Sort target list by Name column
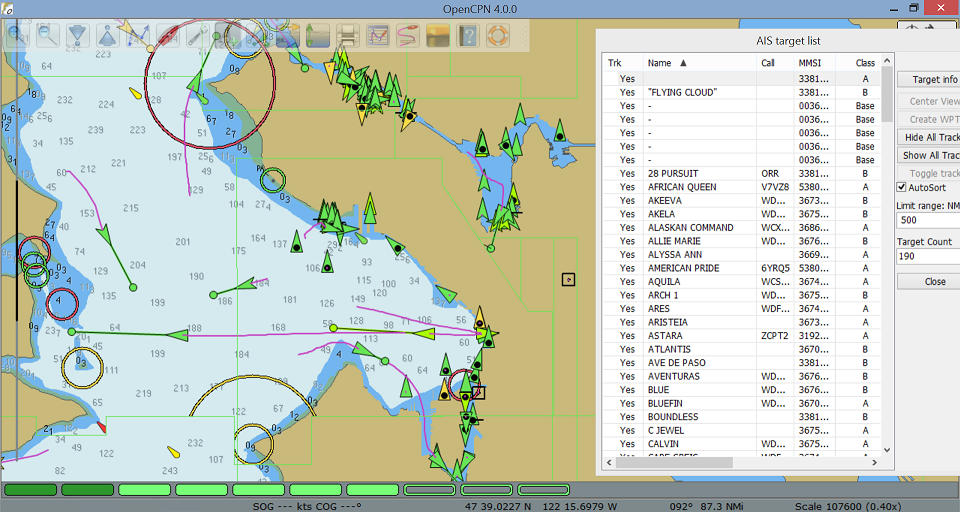The height and width of the screenshot is (512, 960). pyautogui.click(x=667, y=63)
